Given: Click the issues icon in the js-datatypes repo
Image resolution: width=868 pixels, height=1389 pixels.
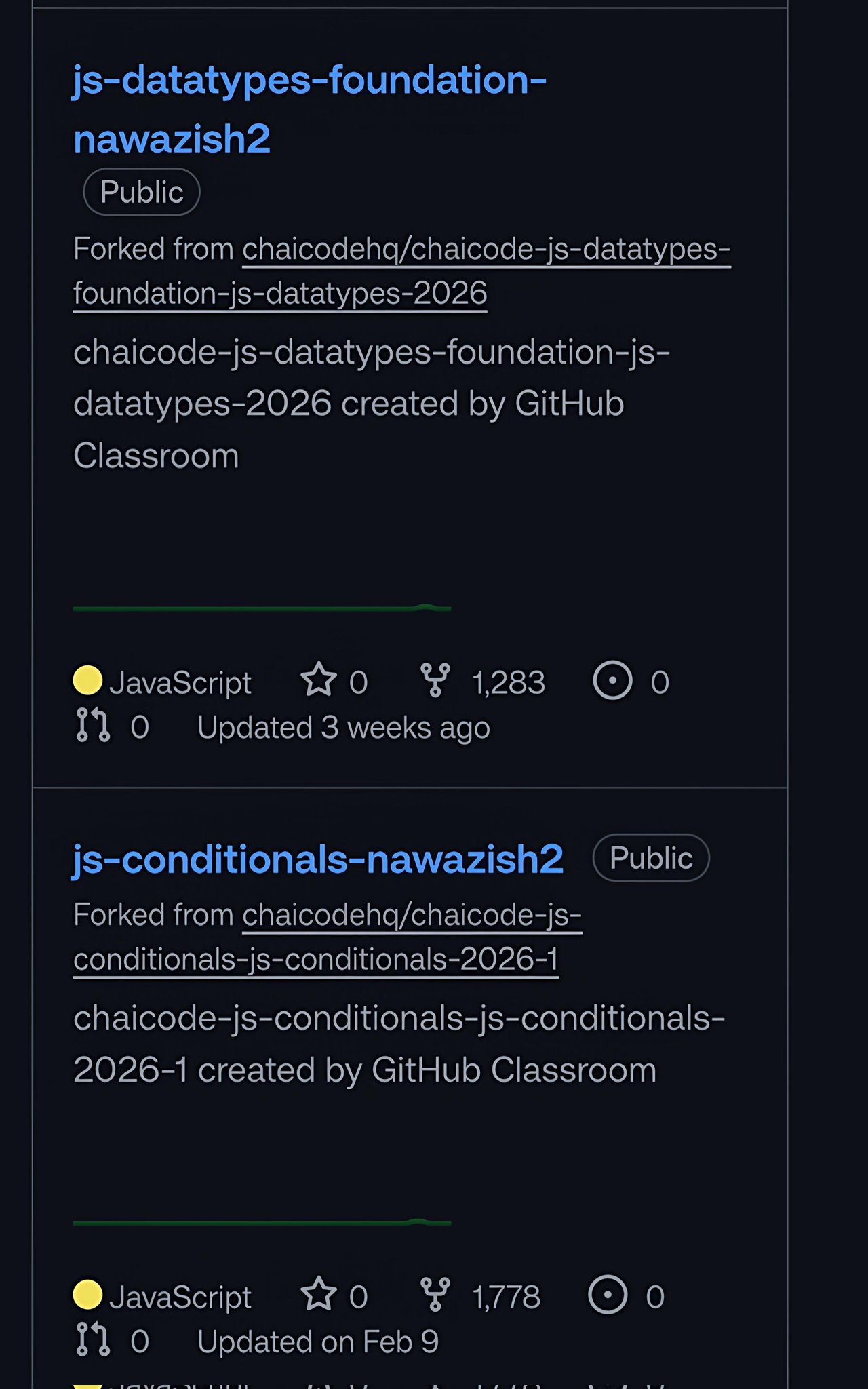Looking at the screenshot, I should point(612,680).
